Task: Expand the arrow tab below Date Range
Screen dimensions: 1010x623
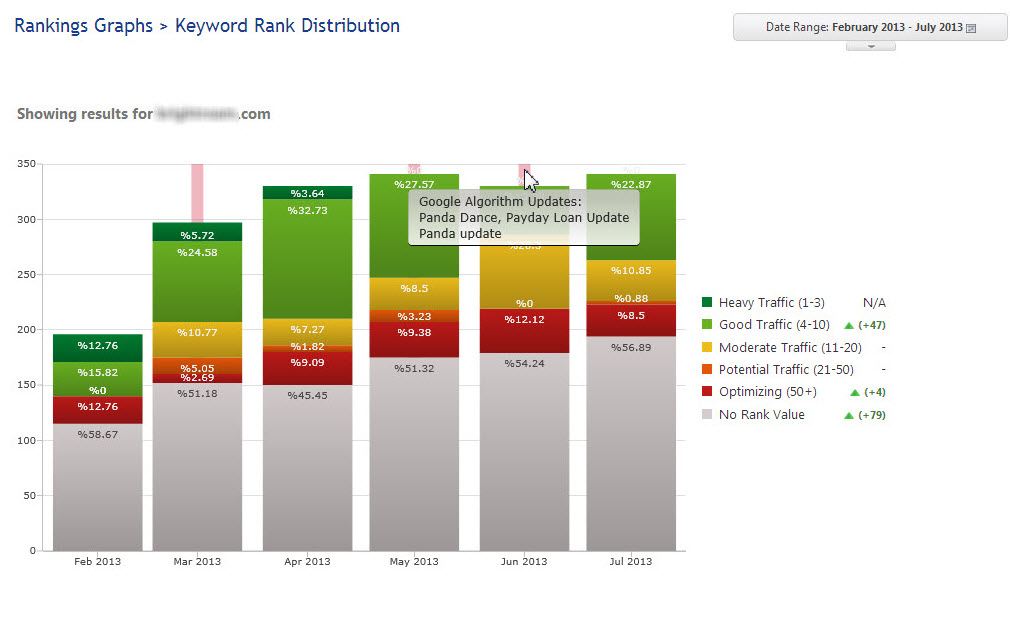Action: click(x=870, y=46)
